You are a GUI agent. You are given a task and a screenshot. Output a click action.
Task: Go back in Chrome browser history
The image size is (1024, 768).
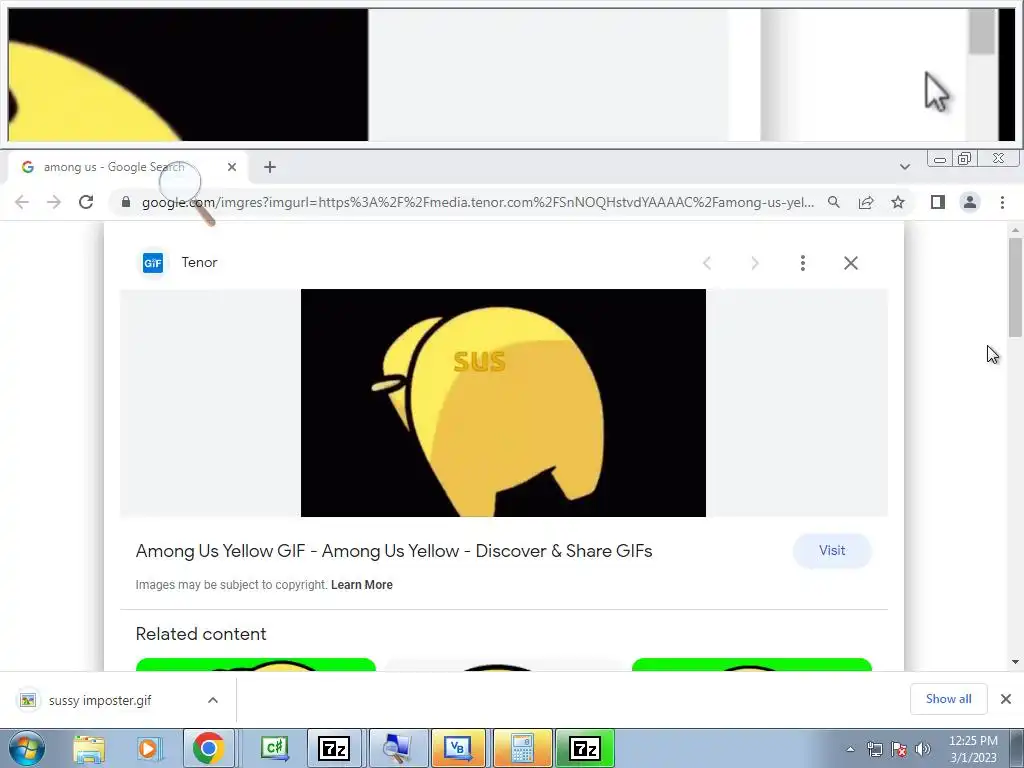(x=22, y=202)
